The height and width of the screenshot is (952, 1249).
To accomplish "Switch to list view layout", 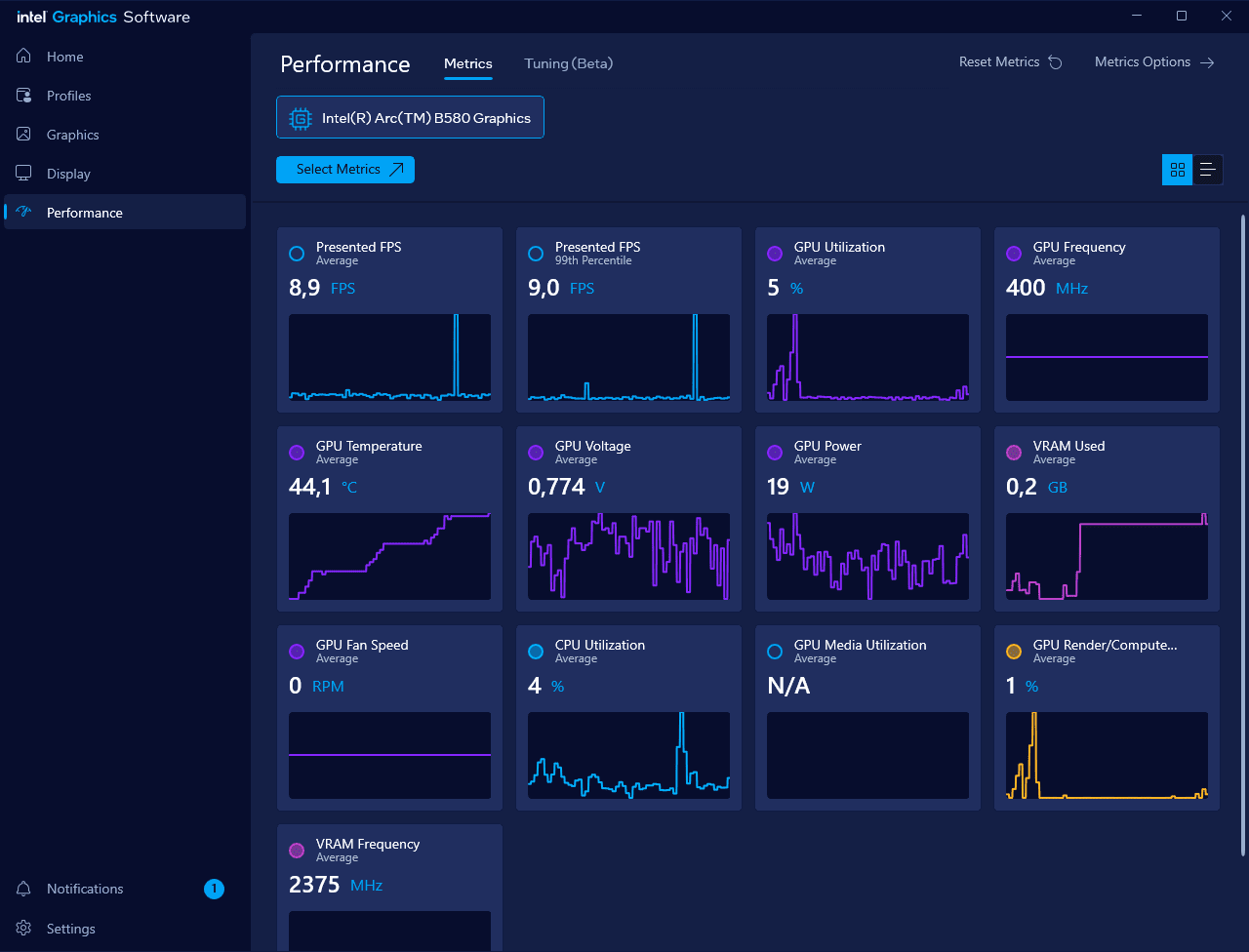I will click(x=1207, y=170).
